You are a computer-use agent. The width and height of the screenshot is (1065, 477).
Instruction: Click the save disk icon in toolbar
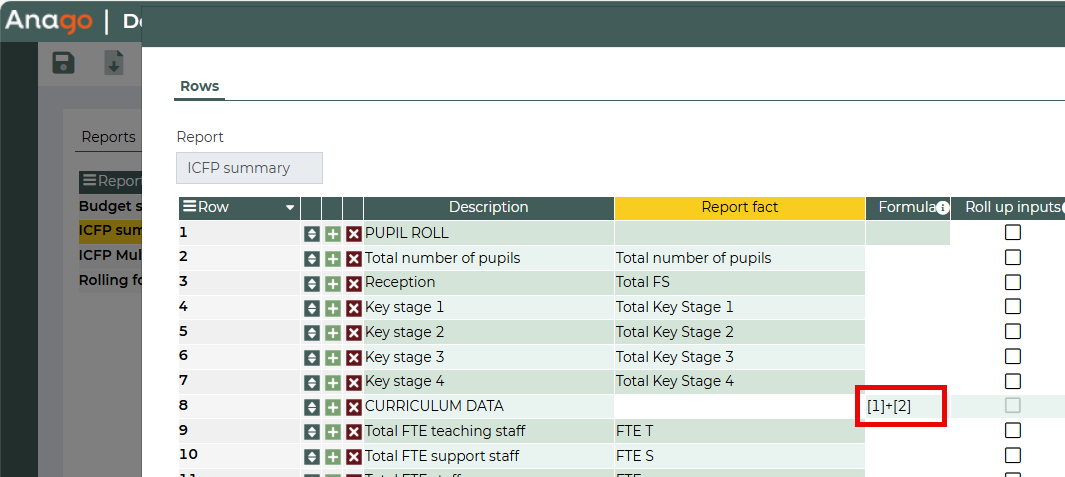[x=64, y=63]
